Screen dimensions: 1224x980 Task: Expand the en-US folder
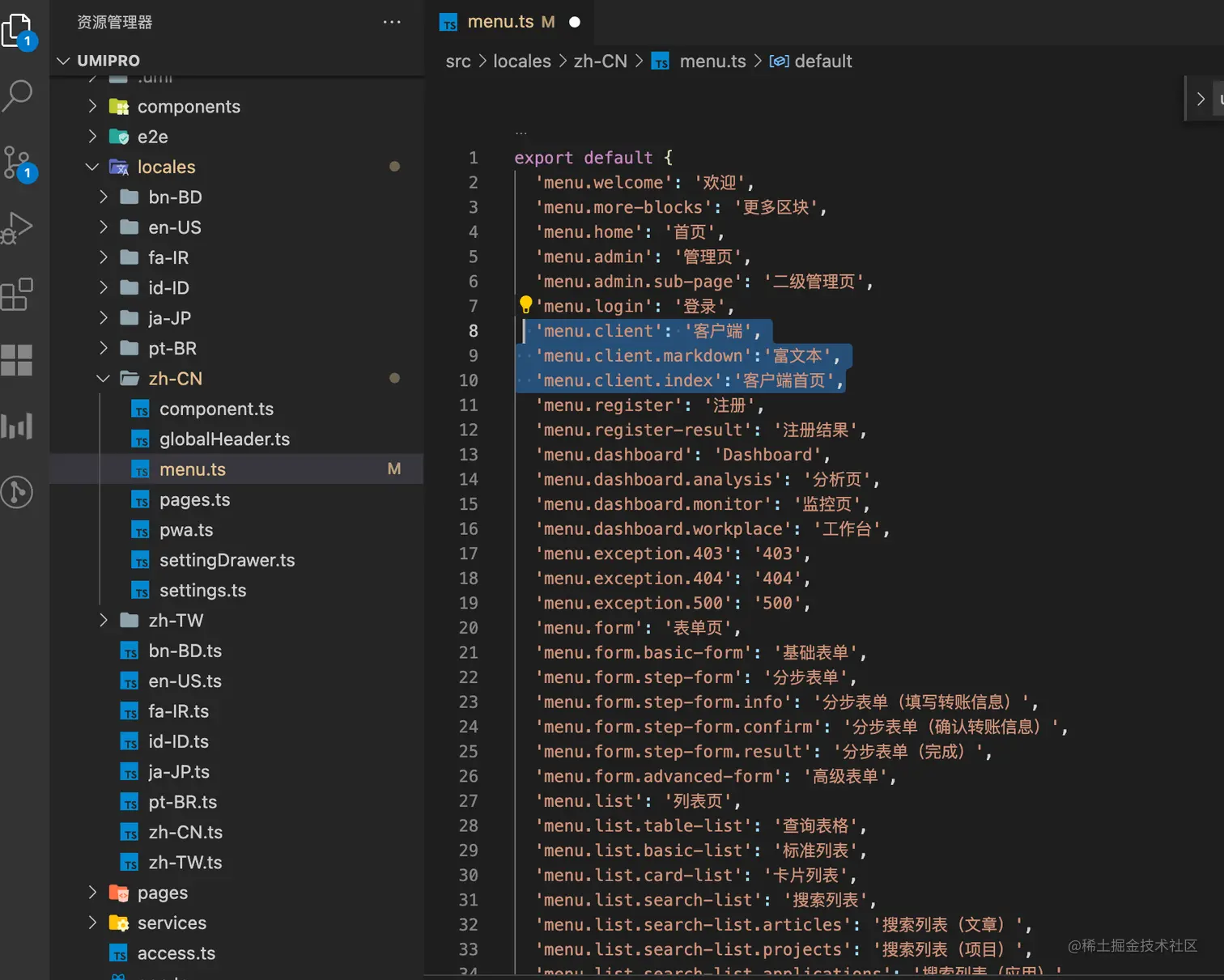103,227
